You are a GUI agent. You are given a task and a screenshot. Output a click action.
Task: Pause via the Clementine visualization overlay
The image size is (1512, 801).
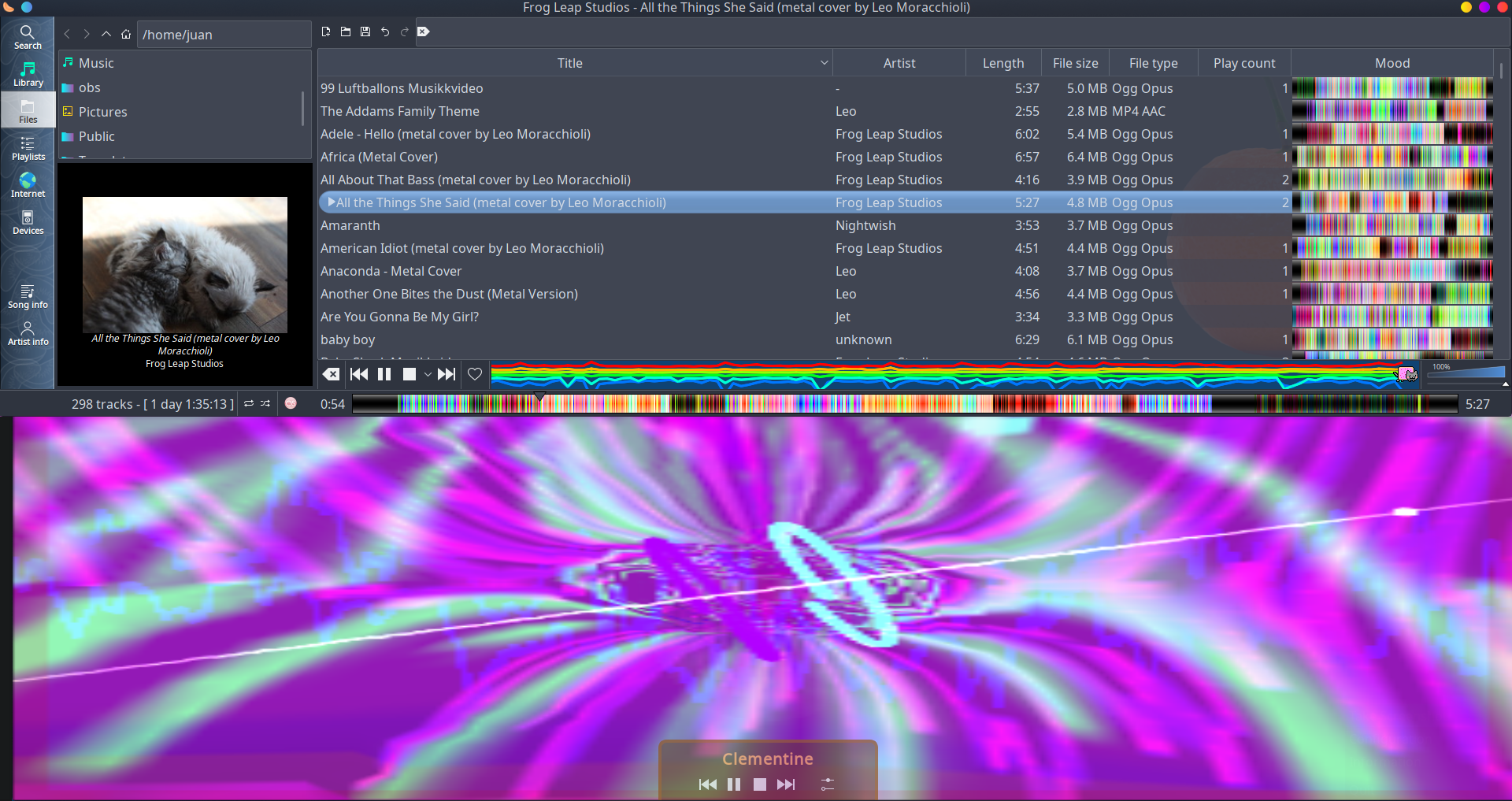pos(734,784)
